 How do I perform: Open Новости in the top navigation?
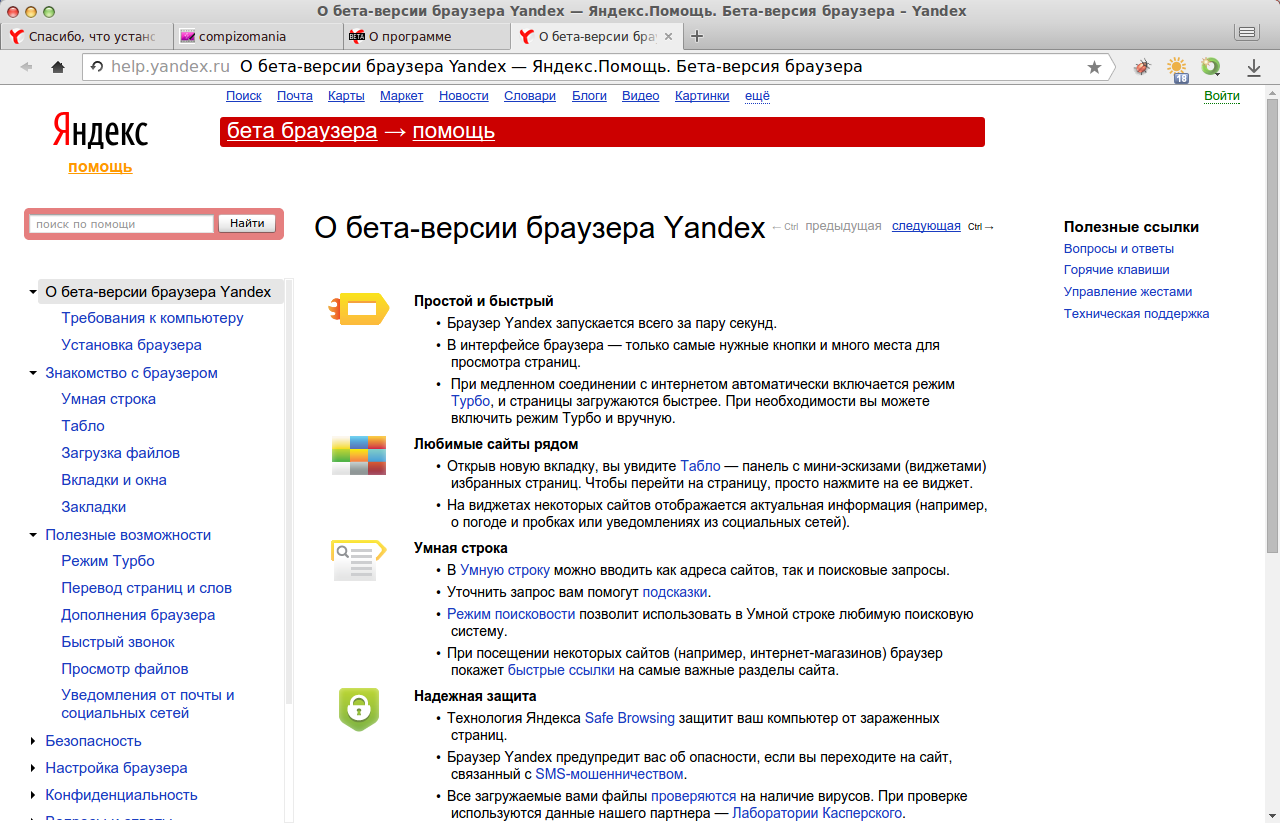click(464, 96)
